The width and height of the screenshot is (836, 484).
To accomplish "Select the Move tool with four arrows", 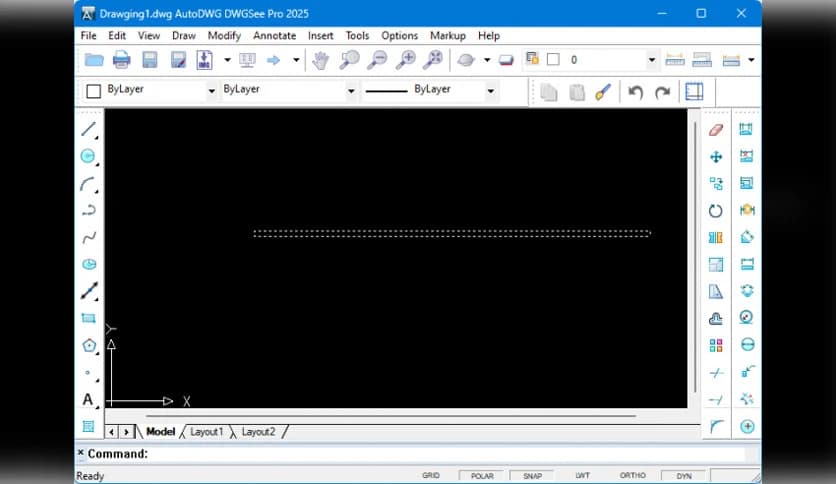I will click(716, 157).
